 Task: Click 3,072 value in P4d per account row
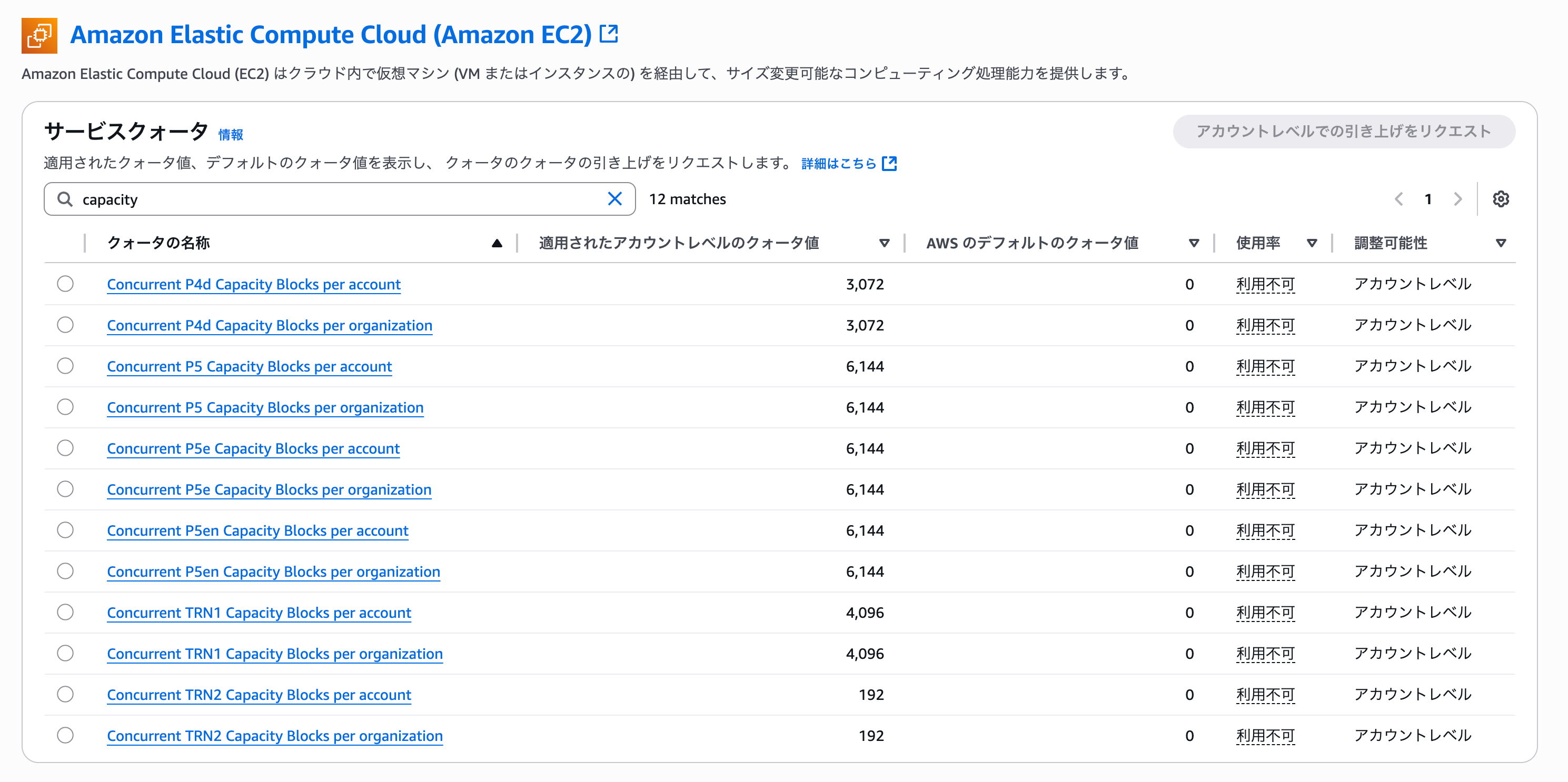865,284
